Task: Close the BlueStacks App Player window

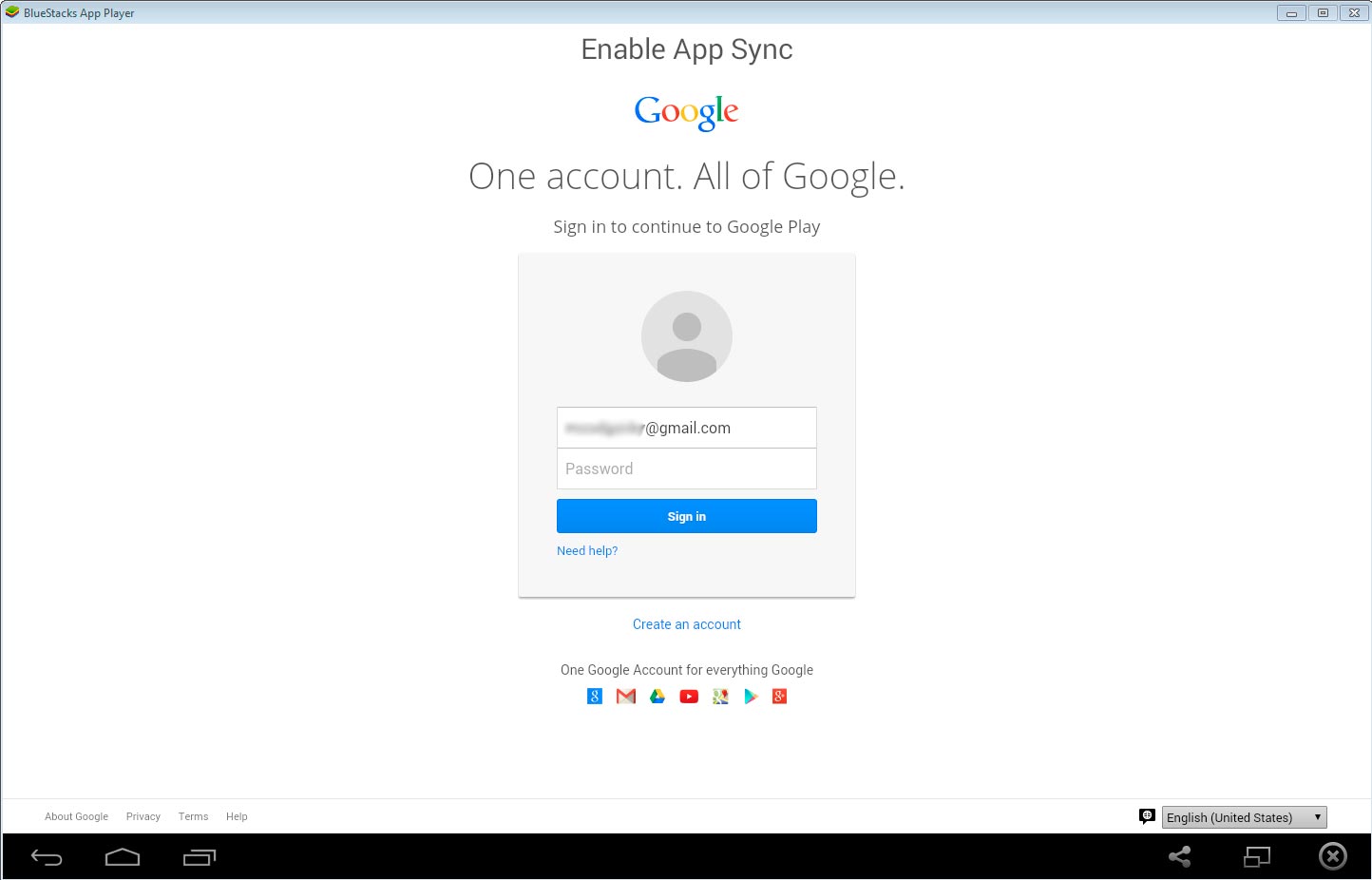Action: (x=1354, y=12)
